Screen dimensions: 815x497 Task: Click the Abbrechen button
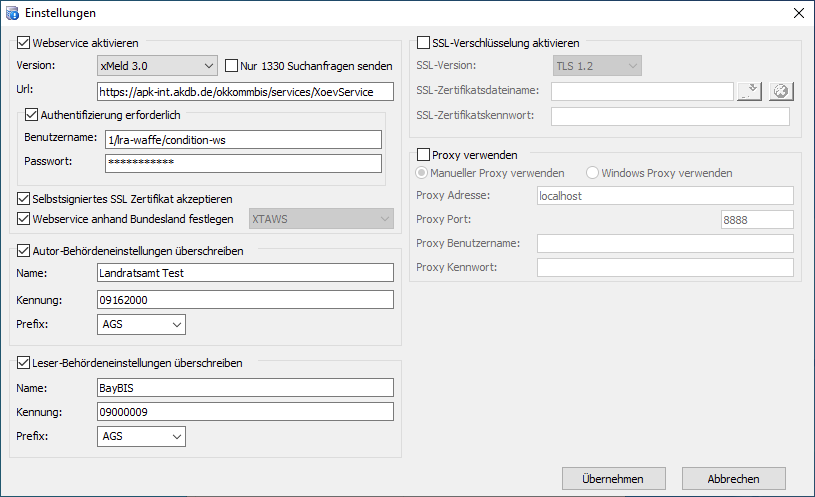[x=733, y=479]
